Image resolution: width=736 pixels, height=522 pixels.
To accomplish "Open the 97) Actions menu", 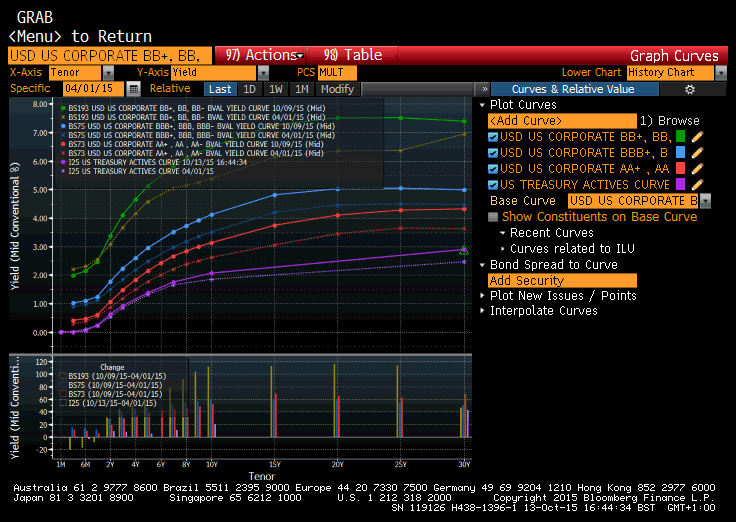I will point(261,55).
